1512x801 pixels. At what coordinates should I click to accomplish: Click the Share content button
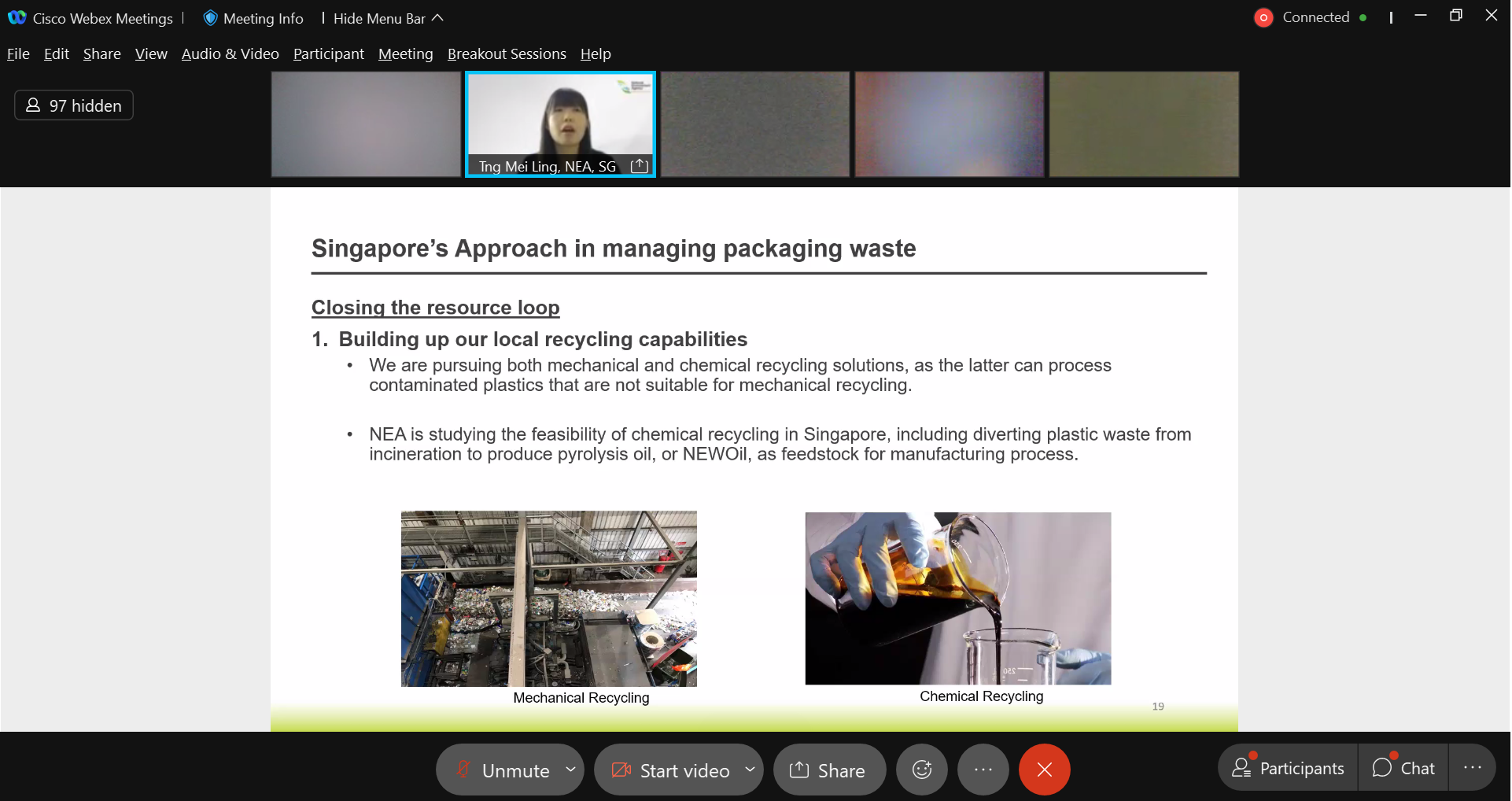[828, 770]
